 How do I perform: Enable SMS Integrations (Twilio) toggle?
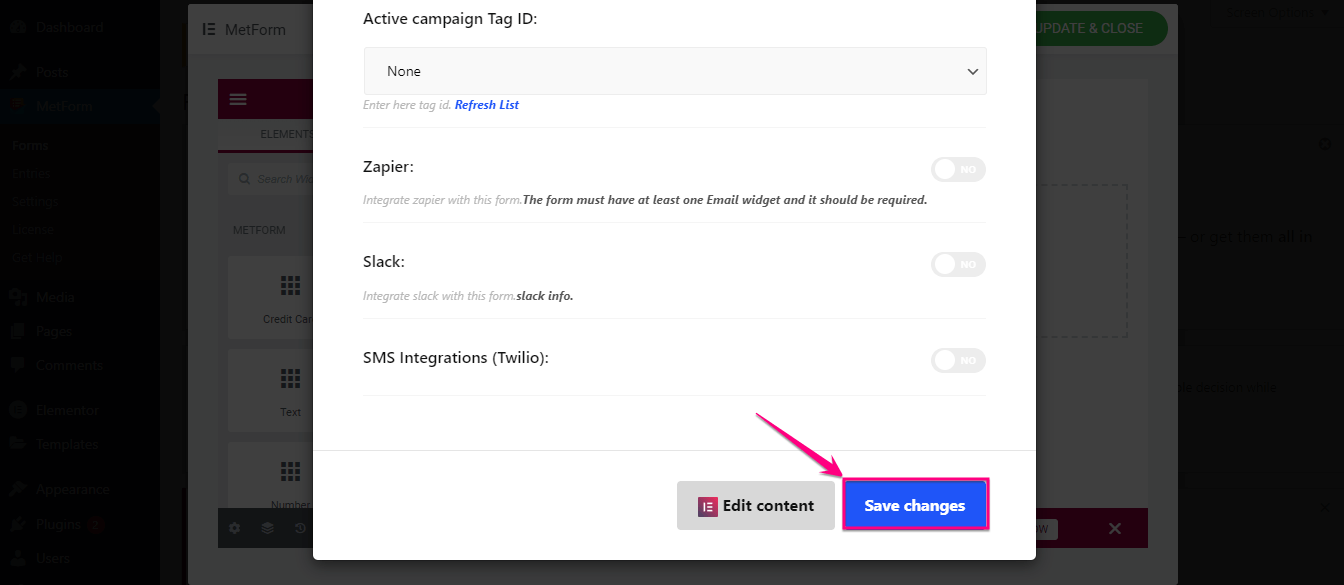click(x=958, y=361)
